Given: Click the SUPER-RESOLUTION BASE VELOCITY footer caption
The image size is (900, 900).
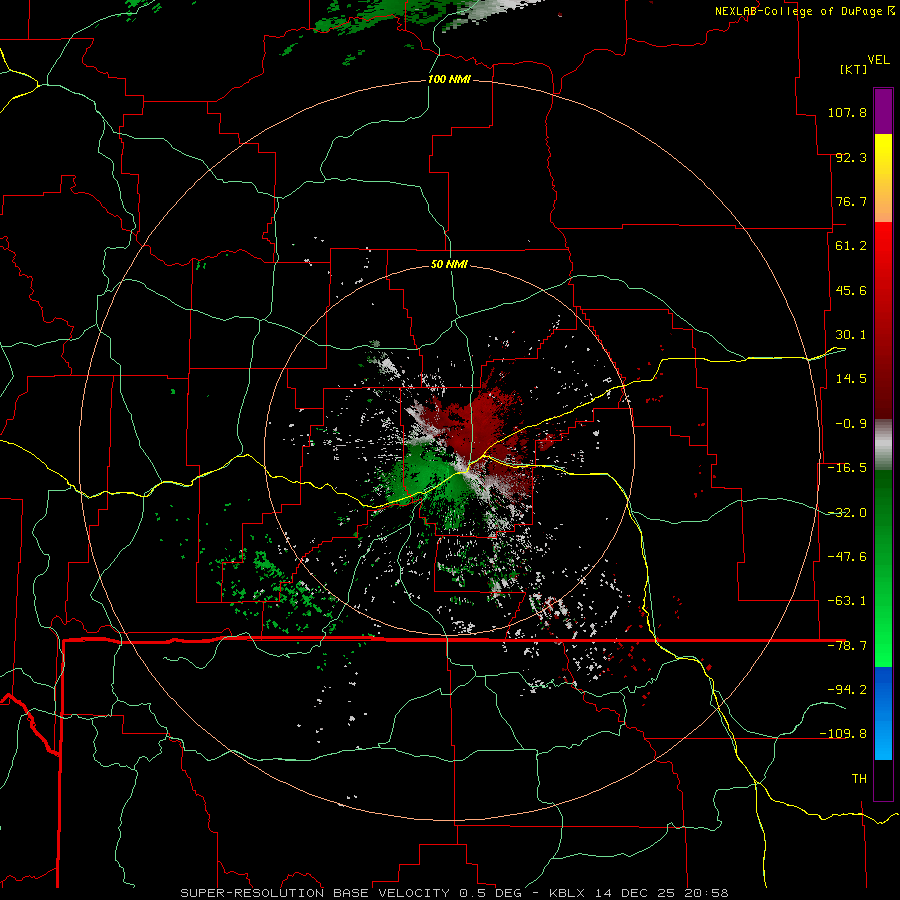Looking at the screenshot, I should [454, 893].
